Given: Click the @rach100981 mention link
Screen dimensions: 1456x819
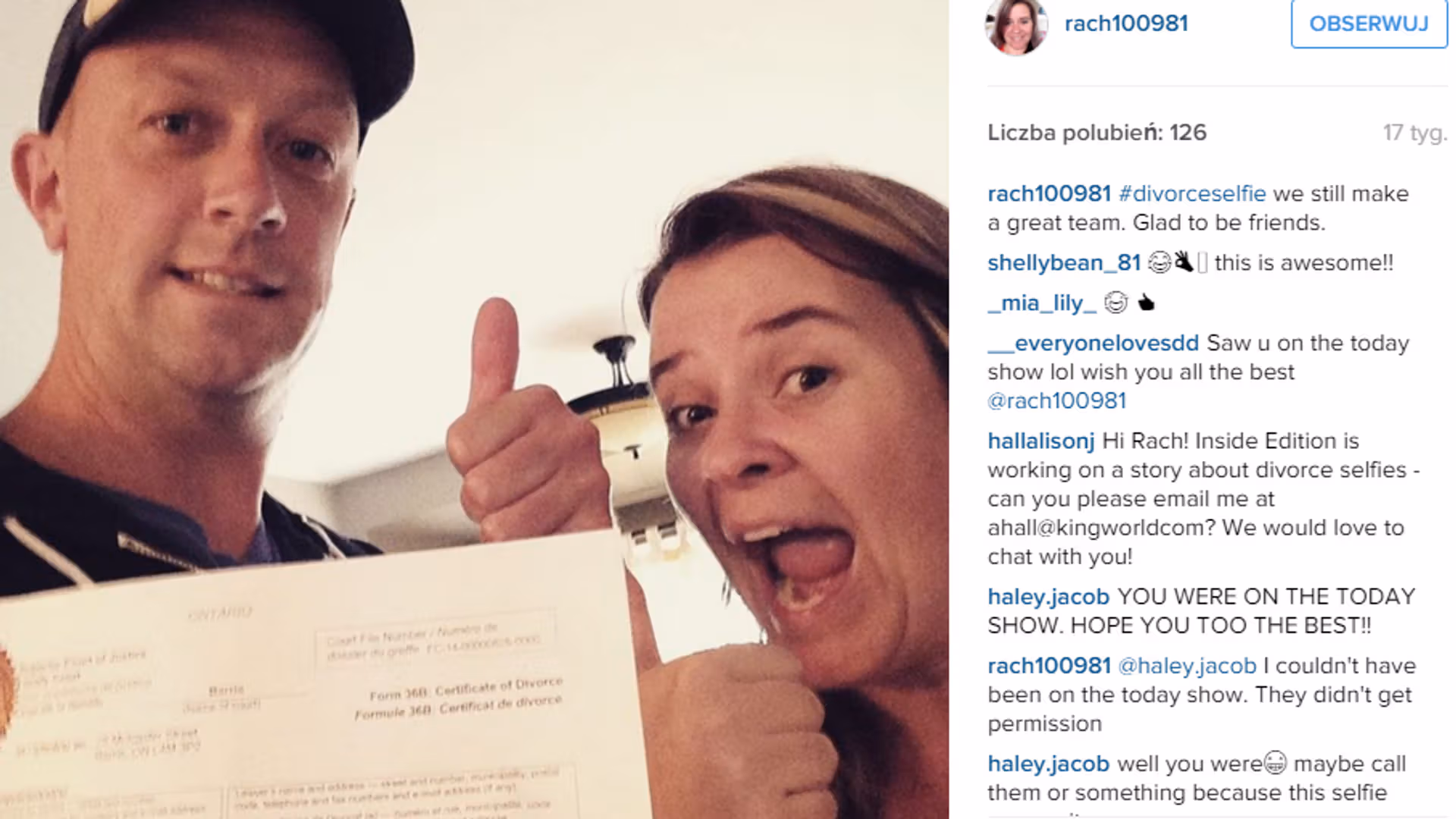Looking at the screenshot, I should 1056,400.
